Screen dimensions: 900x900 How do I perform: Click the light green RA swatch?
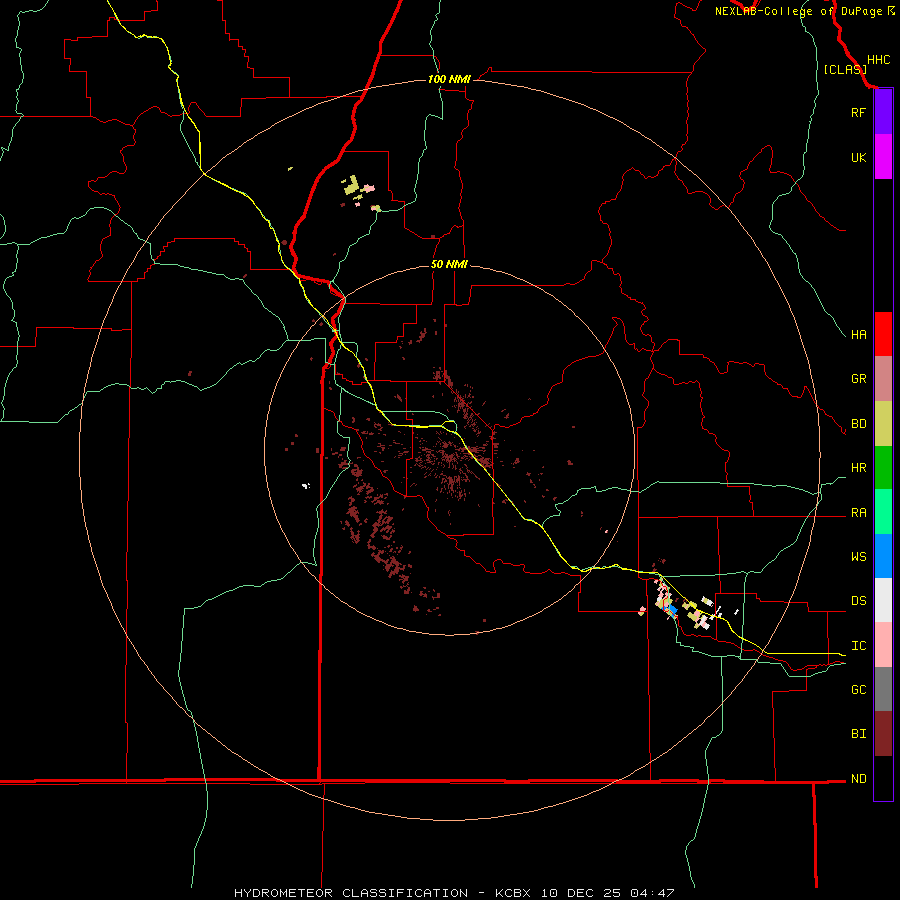click(x=883, y=512)
